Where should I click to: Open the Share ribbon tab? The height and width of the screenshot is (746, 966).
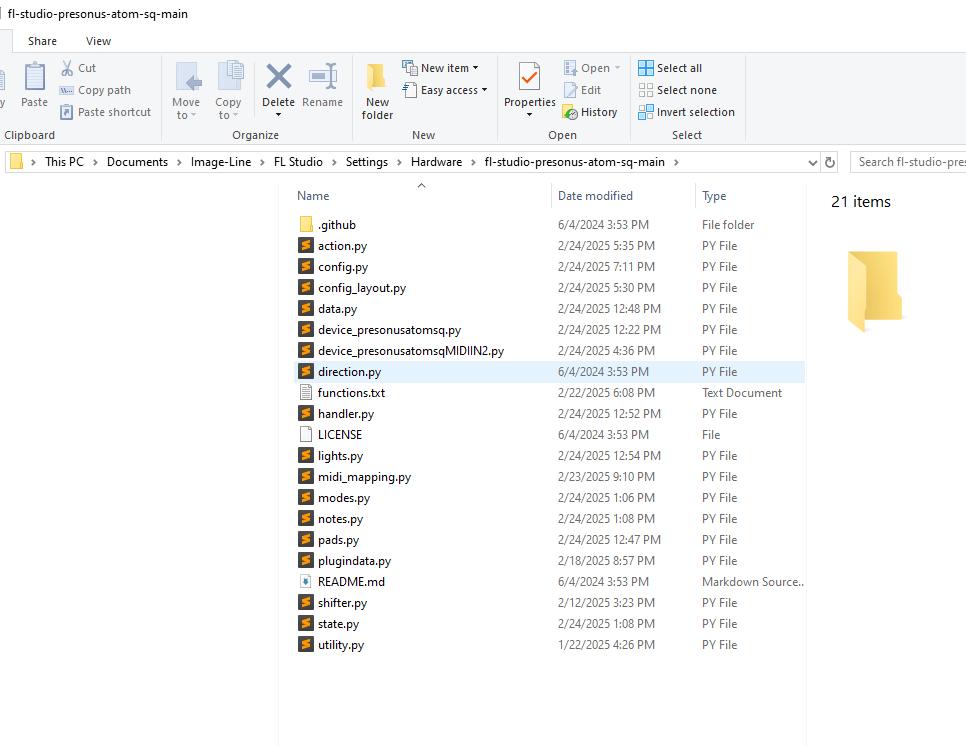43,41
